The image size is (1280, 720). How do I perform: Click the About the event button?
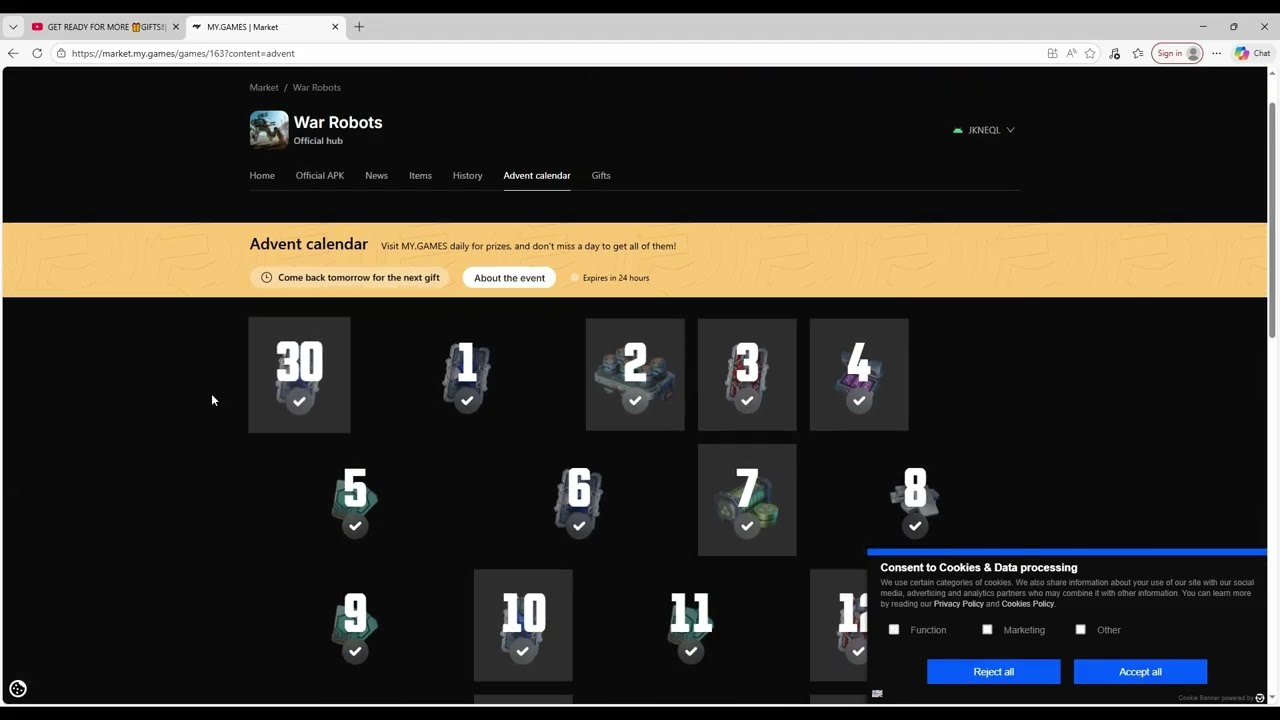[509, 278]
